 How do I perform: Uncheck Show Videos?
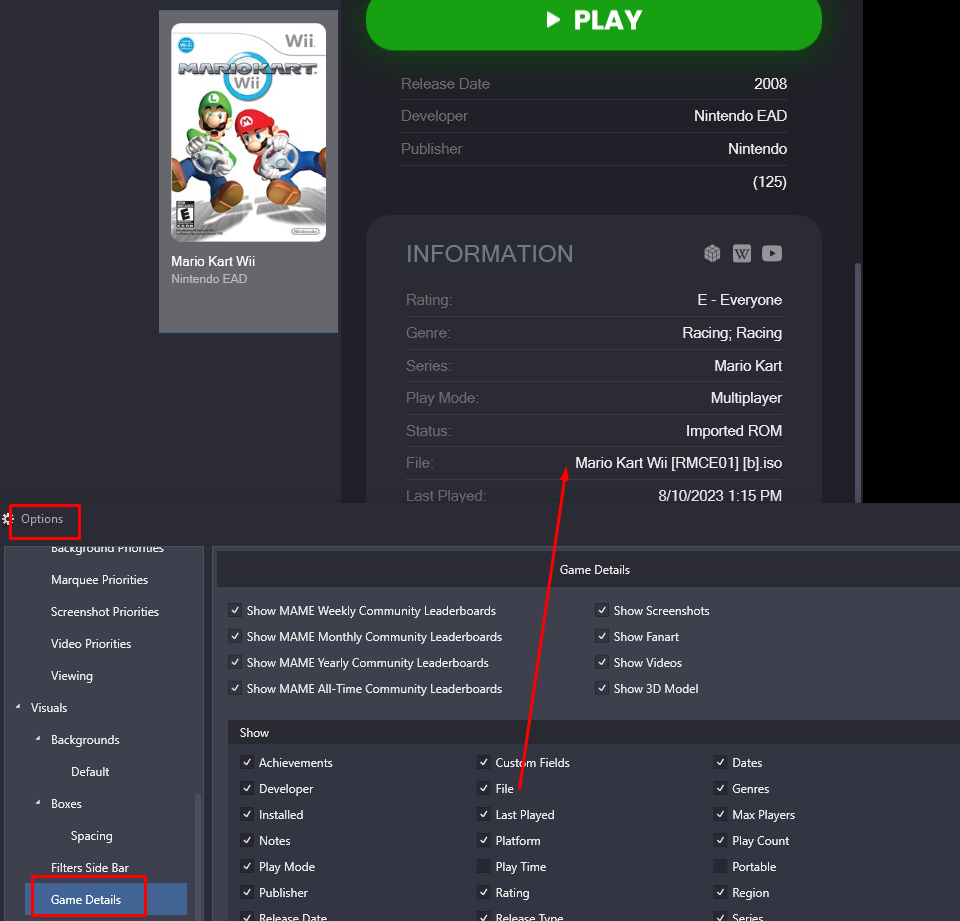[602, 662]
